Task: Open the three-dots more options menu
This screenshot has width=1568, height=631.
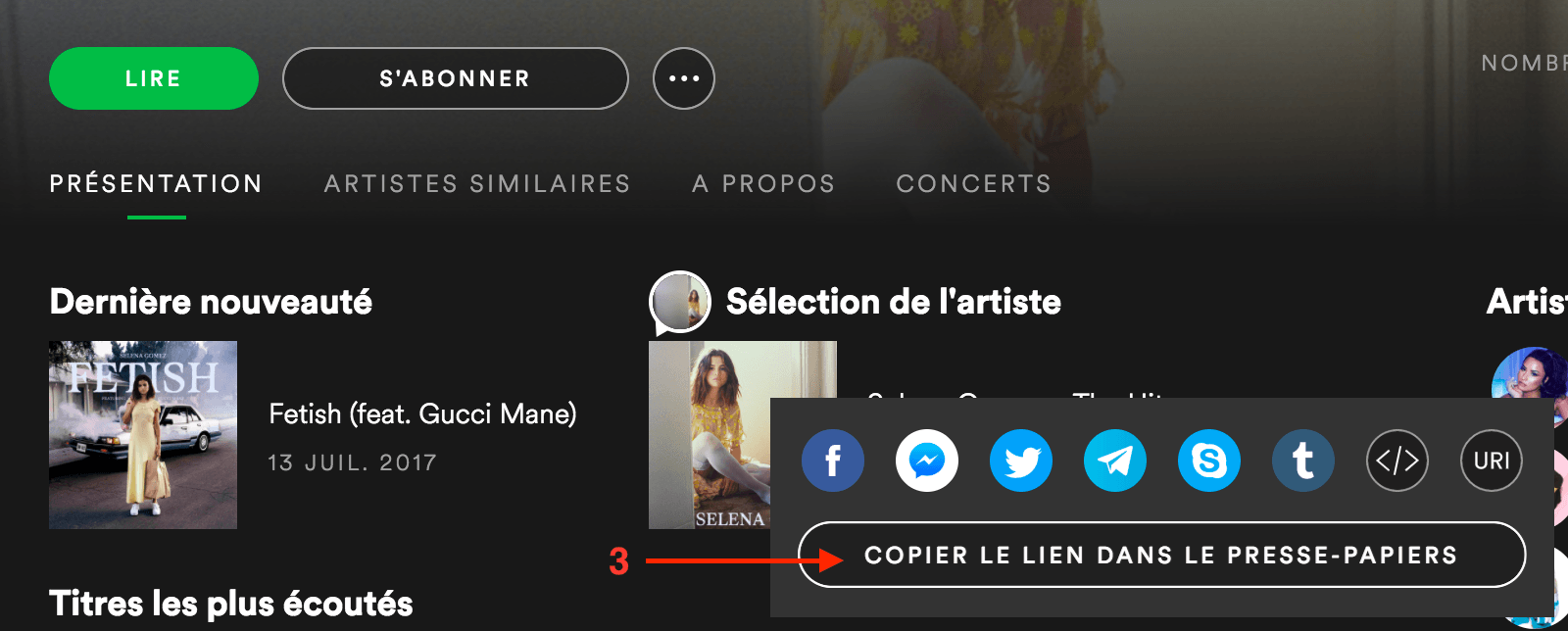Action: click(x=684, y=78)
